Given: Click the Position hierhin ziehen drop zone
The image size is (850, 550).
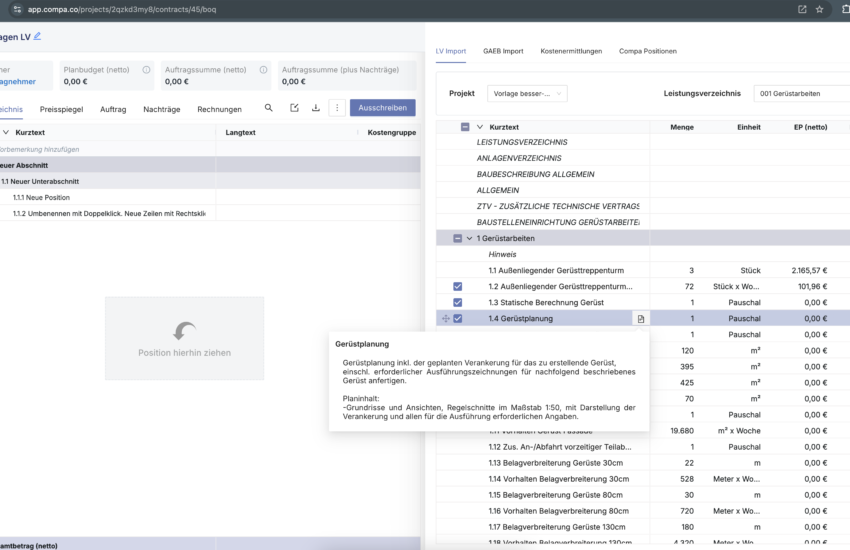Looking at the screenshot, I should (x=184, y=338).
